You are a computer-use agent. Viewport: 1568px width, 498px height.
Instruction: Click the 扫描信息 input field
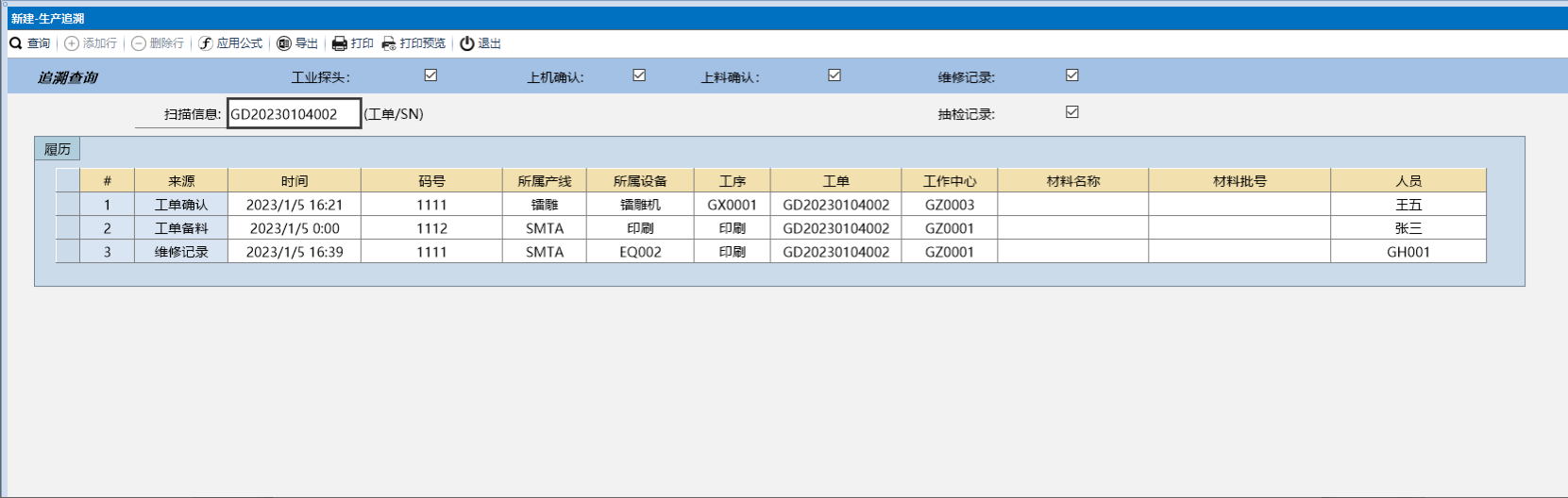click(294, 114)
